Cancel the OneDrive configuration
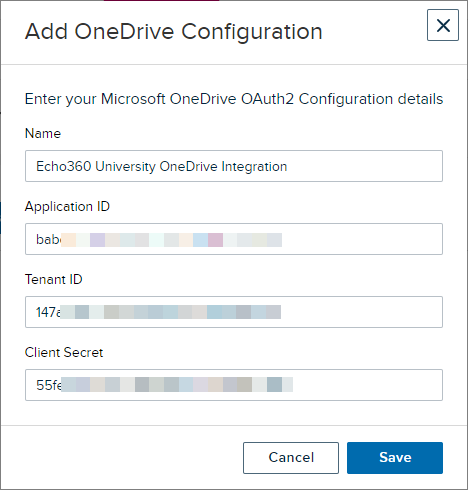468x490 pixels. click(291, 458)
